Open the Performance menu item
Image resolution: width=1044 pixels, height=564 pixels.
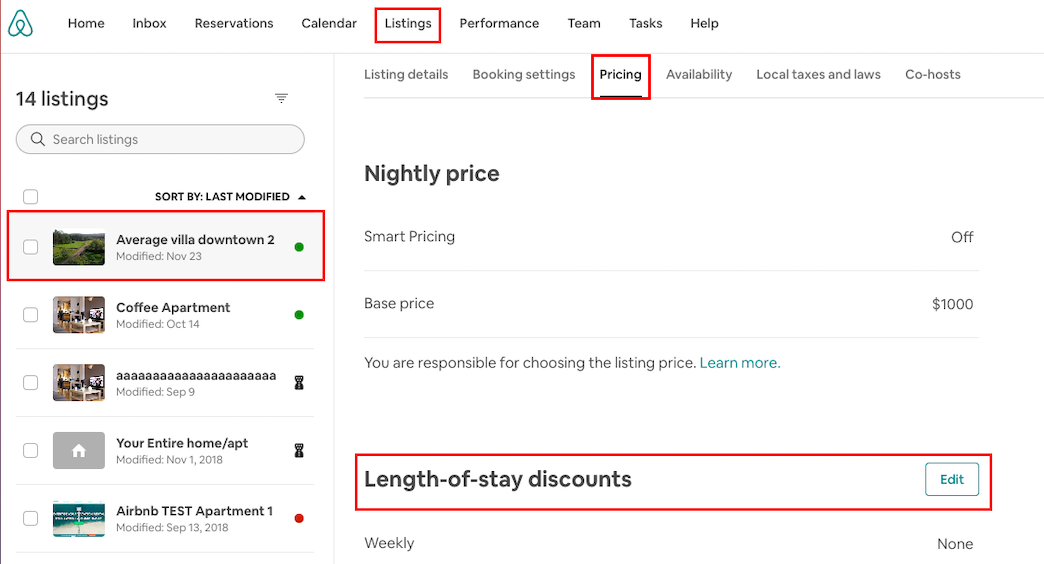click(x=499, y=23)
